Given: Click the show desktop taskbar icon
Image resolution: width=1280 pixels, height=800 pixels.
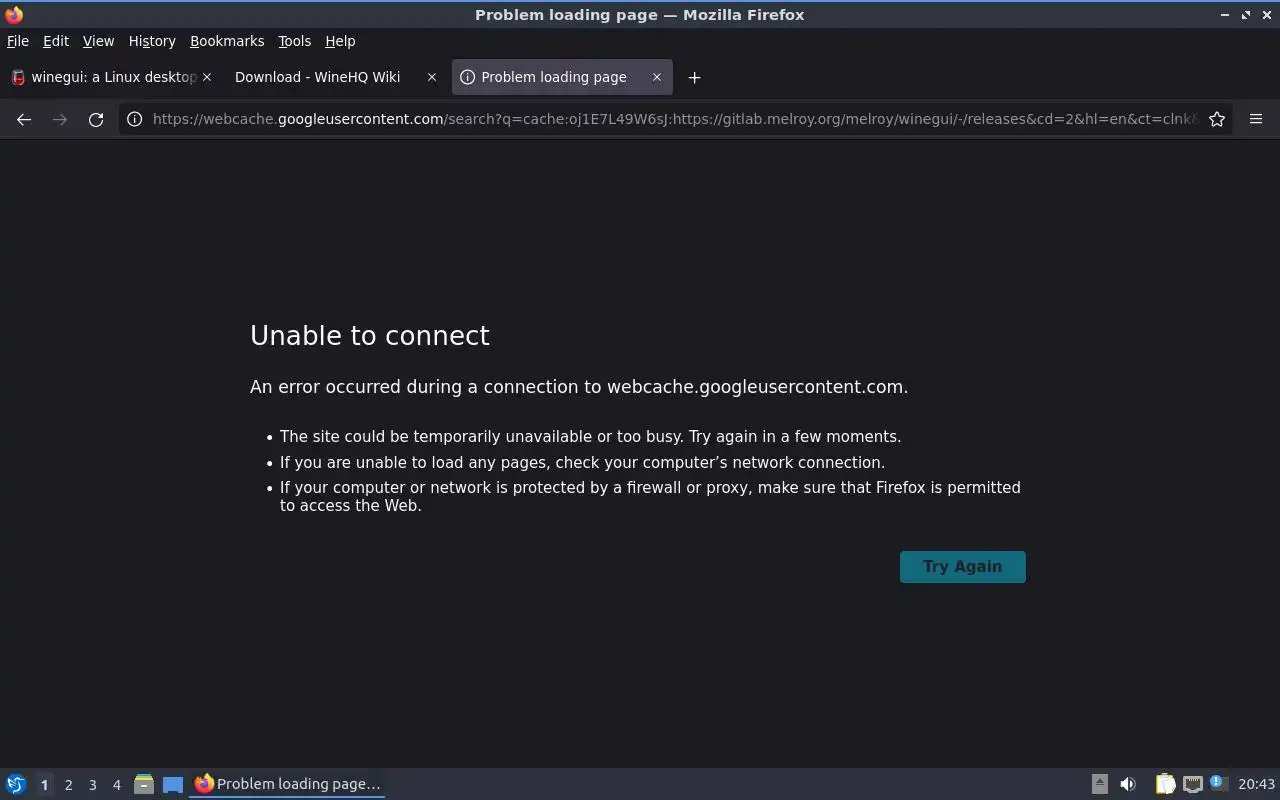Looking at the screenshot, I should point(173,784).
